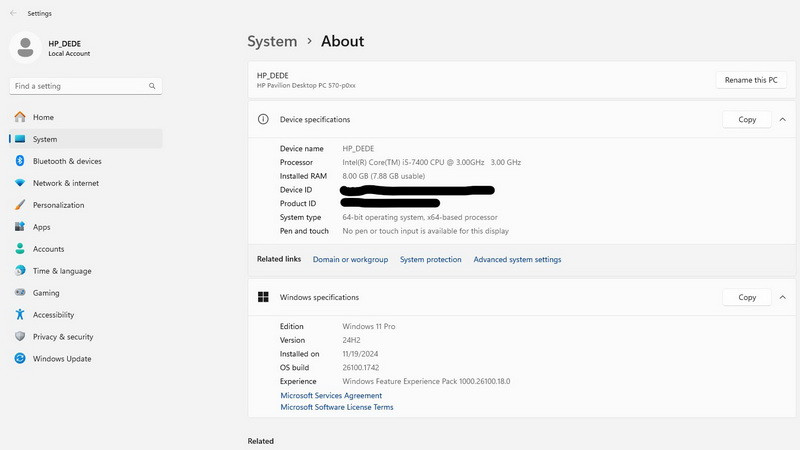The image size is (800, 450).
Task: Click the 8.00 GB installed RAM value
Action: point(384,176)
